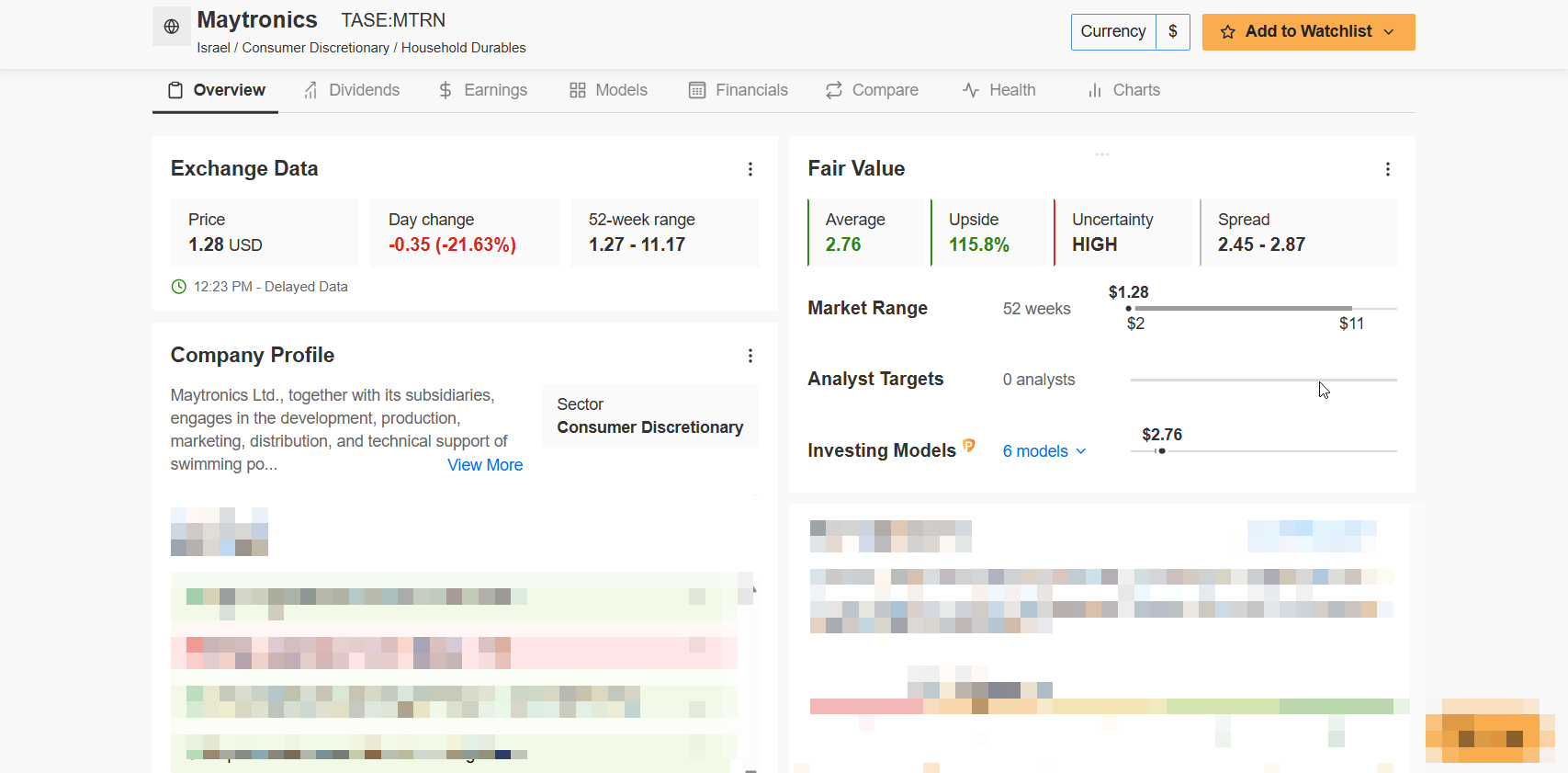Open Fair Value three-dot menu
Screen dimensions: 1568x773
click(x=1388, y=169)
